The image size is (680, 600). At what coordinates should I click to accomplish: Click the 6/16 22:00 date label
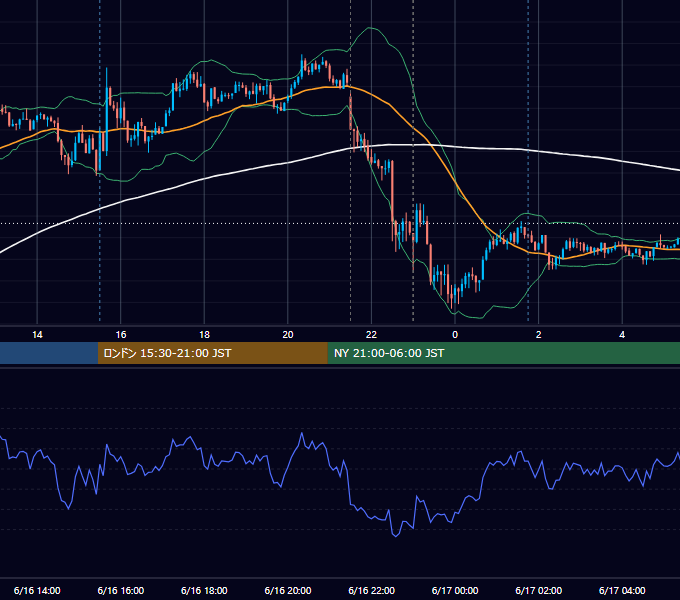click(x=372, y=590)
